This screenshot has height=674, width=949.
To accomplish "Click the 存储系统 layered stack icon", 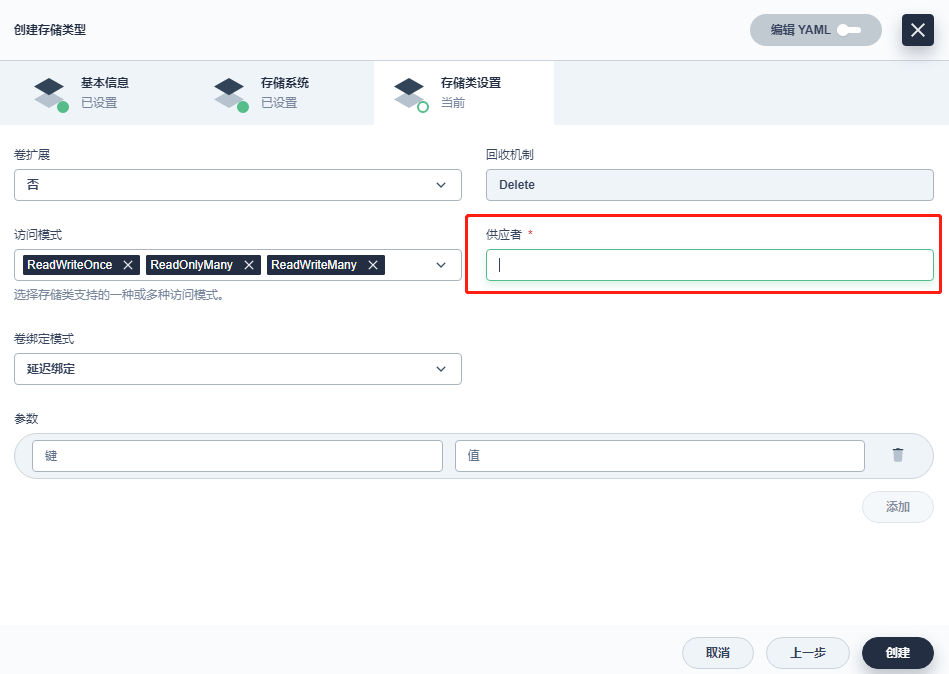I will 230,94.
